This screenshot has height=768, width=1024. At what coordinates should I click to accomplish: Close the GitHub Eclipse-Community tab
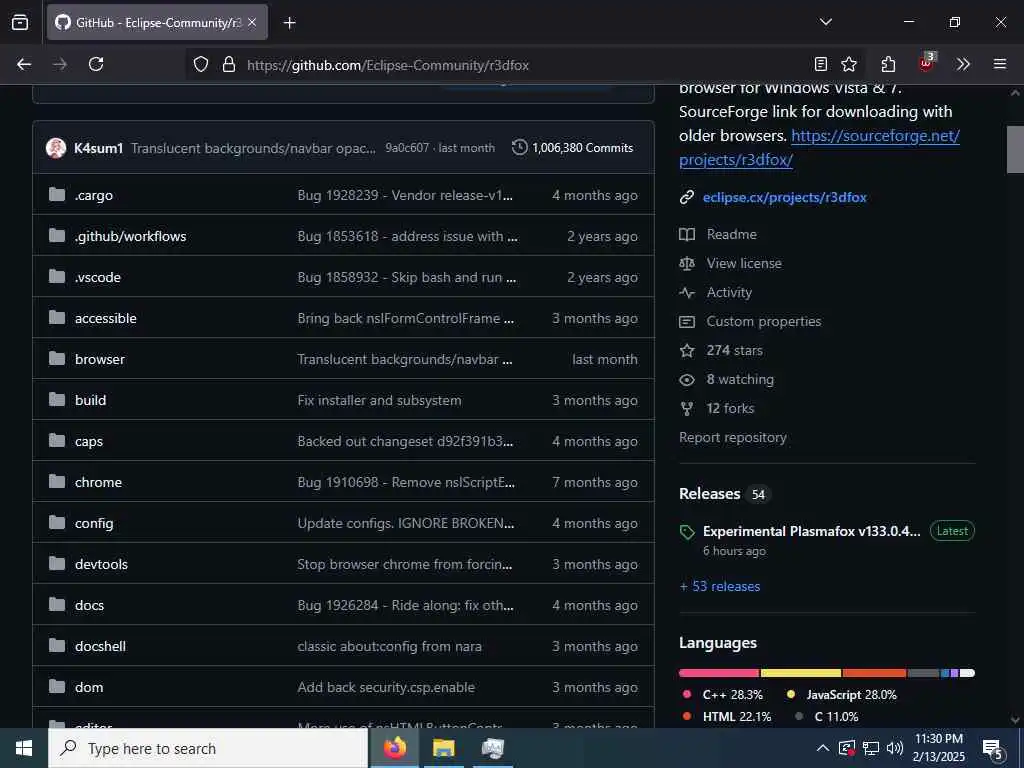pyautogui.click(x=252, y=22)
